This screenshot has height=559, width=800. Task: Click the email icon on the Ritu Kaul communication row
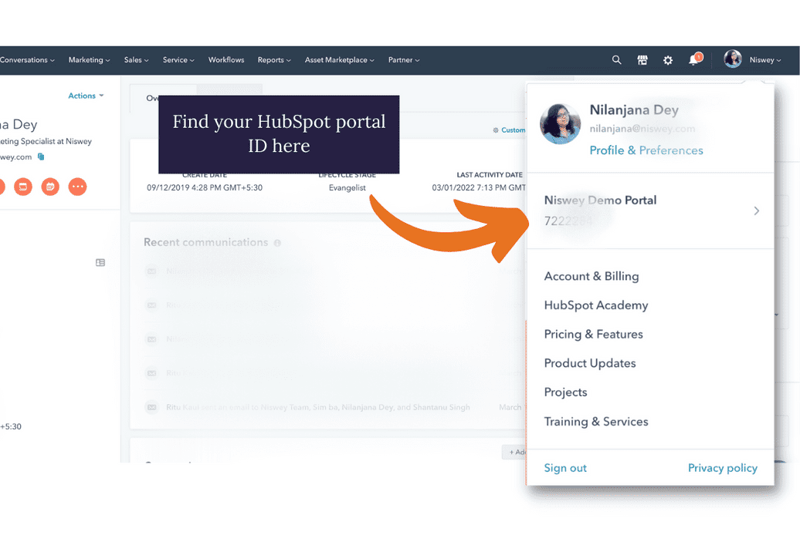coord(152,407)
